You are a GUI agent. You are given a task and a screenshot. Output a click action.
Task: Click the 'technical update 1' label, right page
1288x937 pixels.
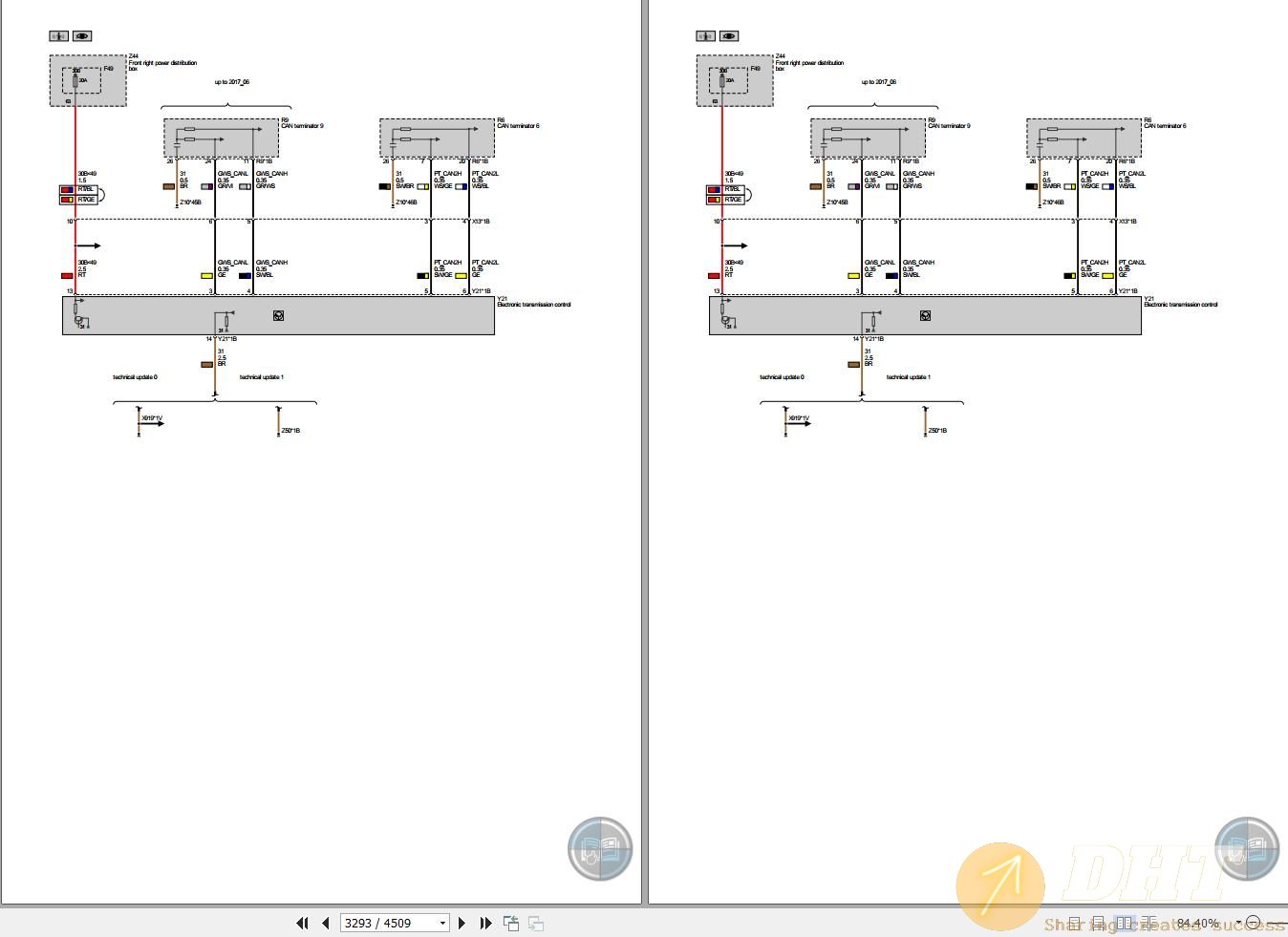pyautogui.click(x=908, y=377)
